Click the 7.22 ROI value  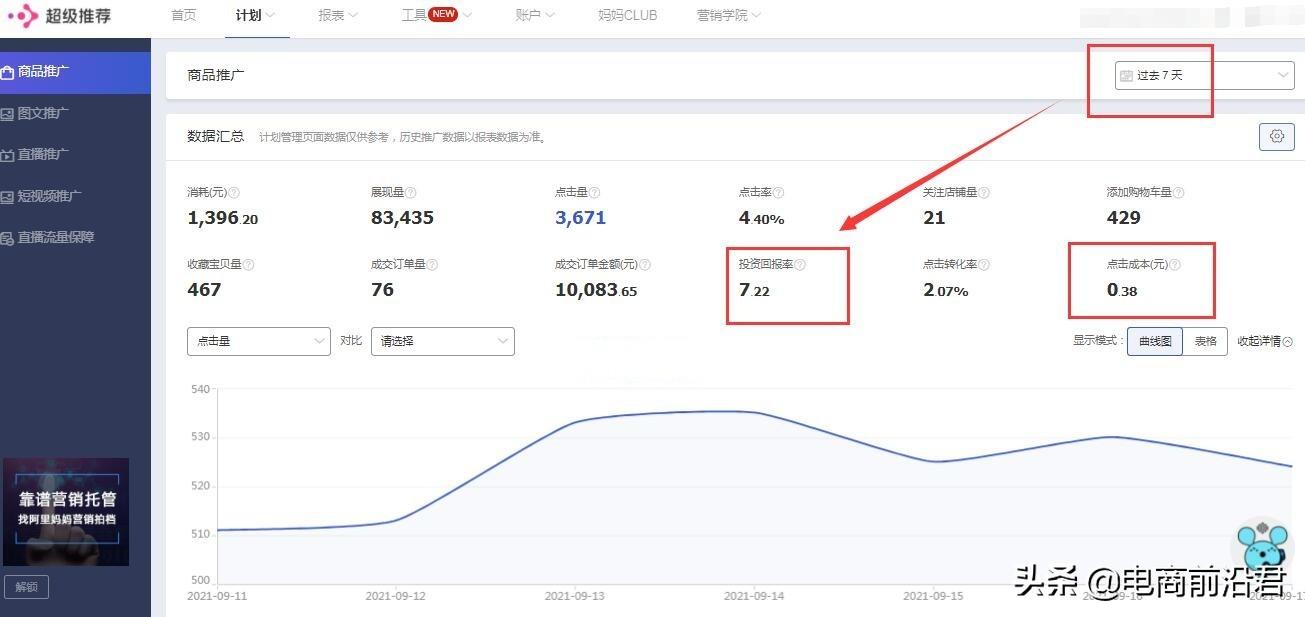point(754,290)
